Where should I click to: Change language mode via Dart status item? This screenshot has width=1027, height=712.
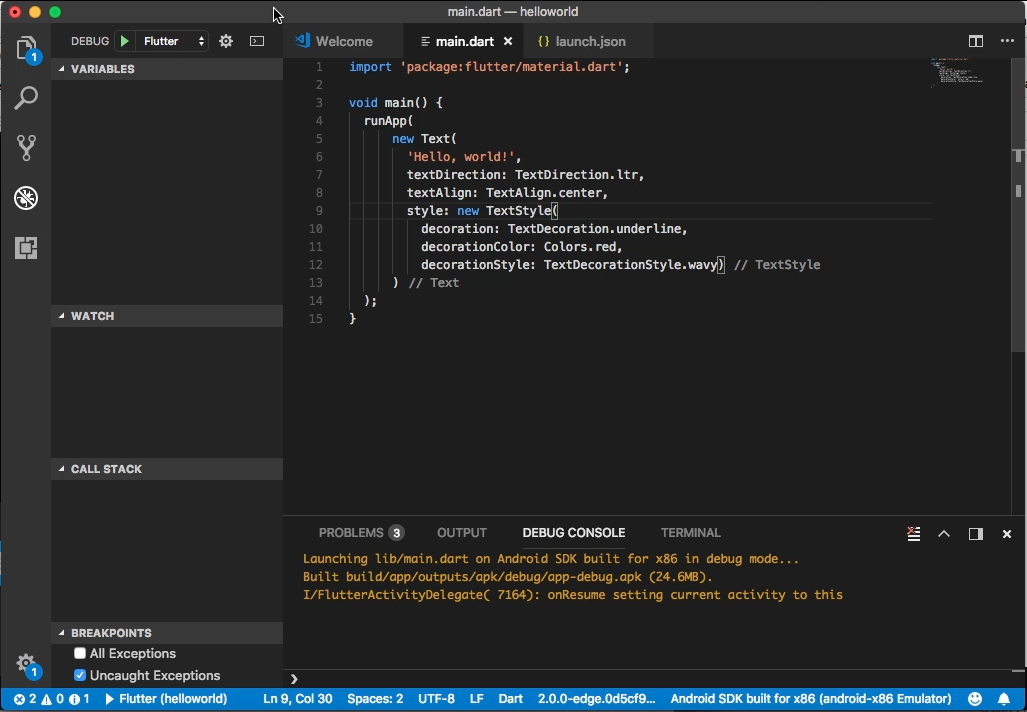[x=510, y=699]
